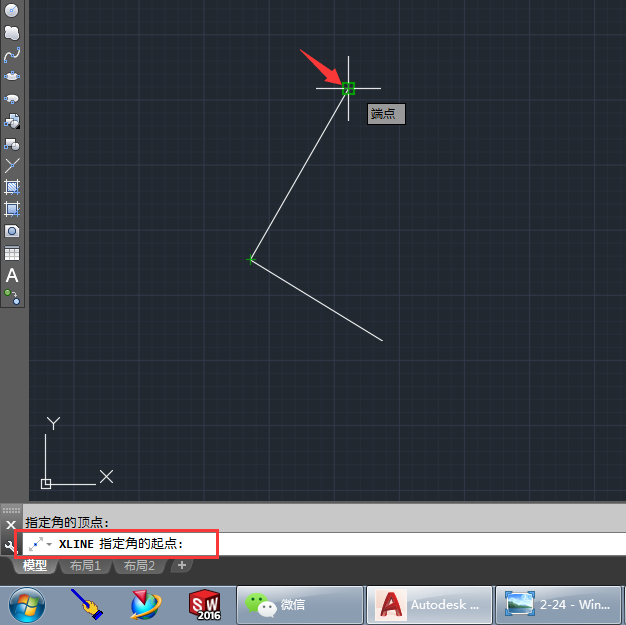Open the Create Block tool

coord(12,144)
